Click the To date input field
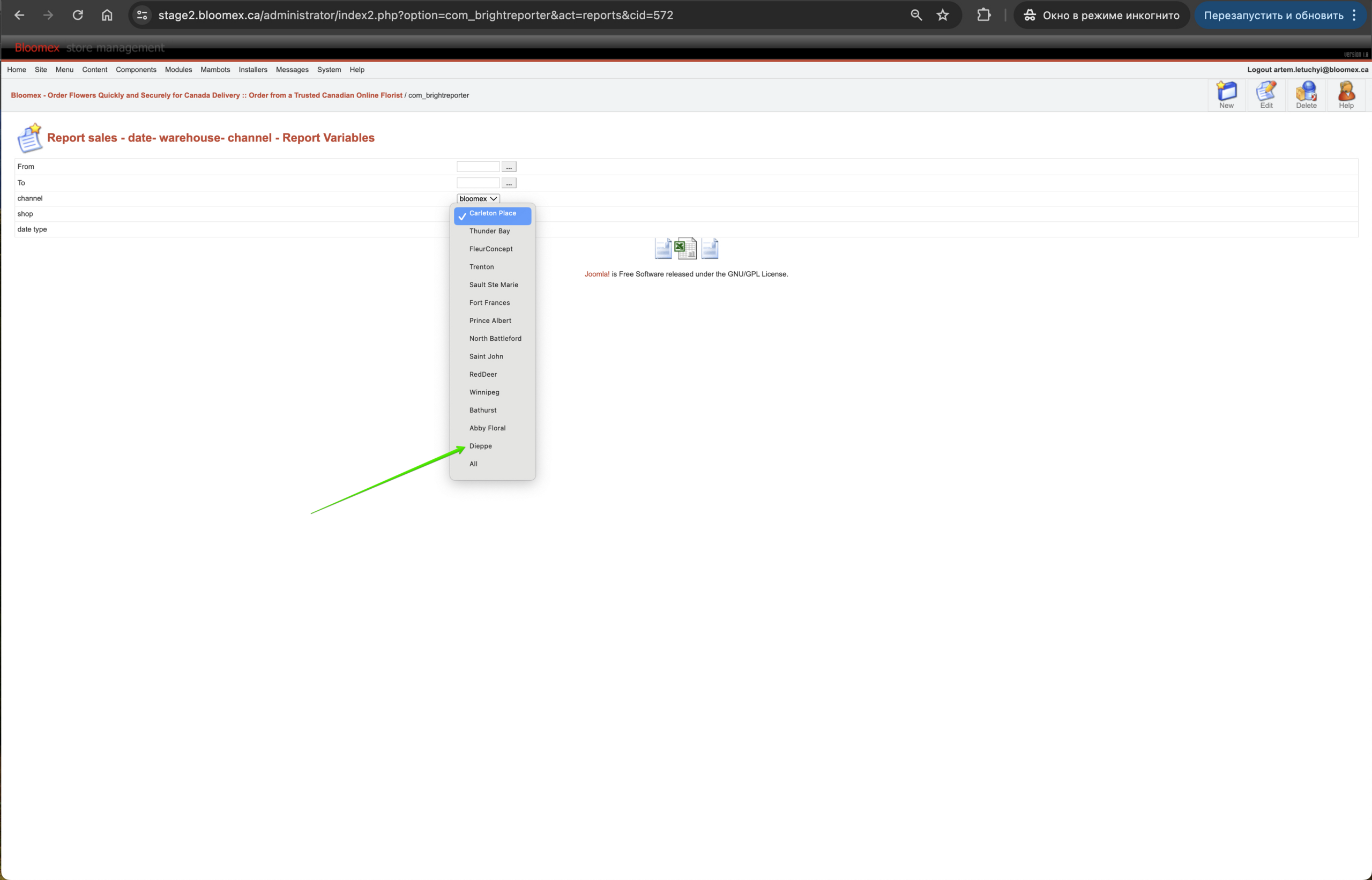 478,183
